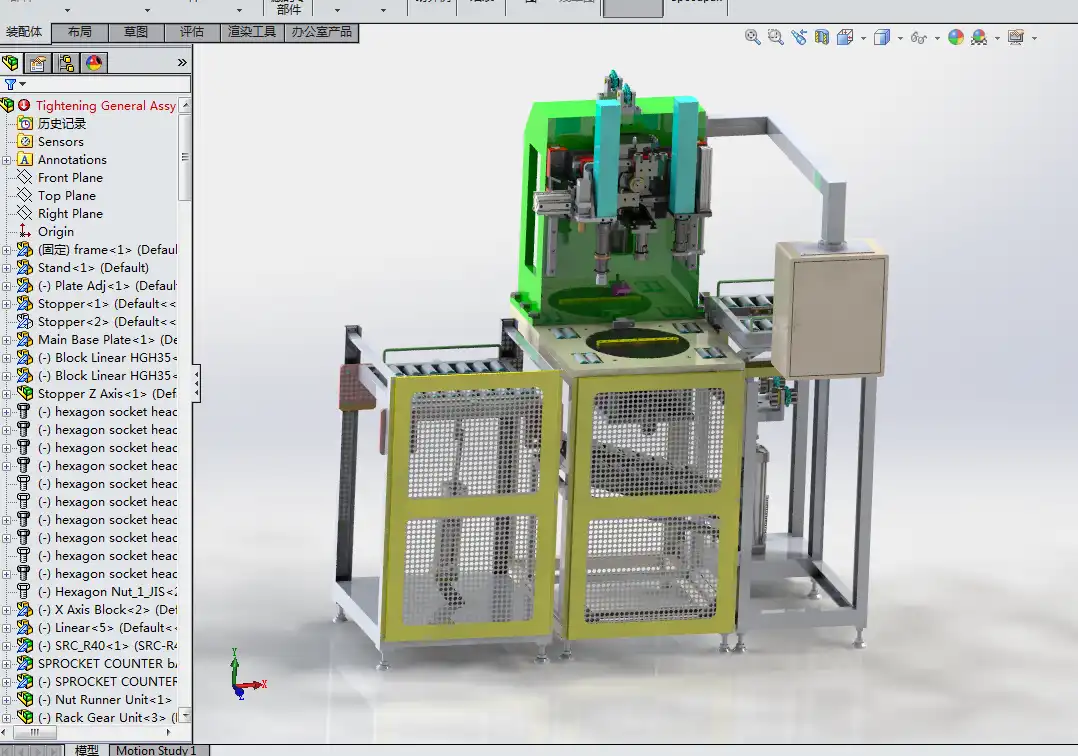
Task: Open Hide/Show Items dropdown arrow
Action: [x=937, y=38]
